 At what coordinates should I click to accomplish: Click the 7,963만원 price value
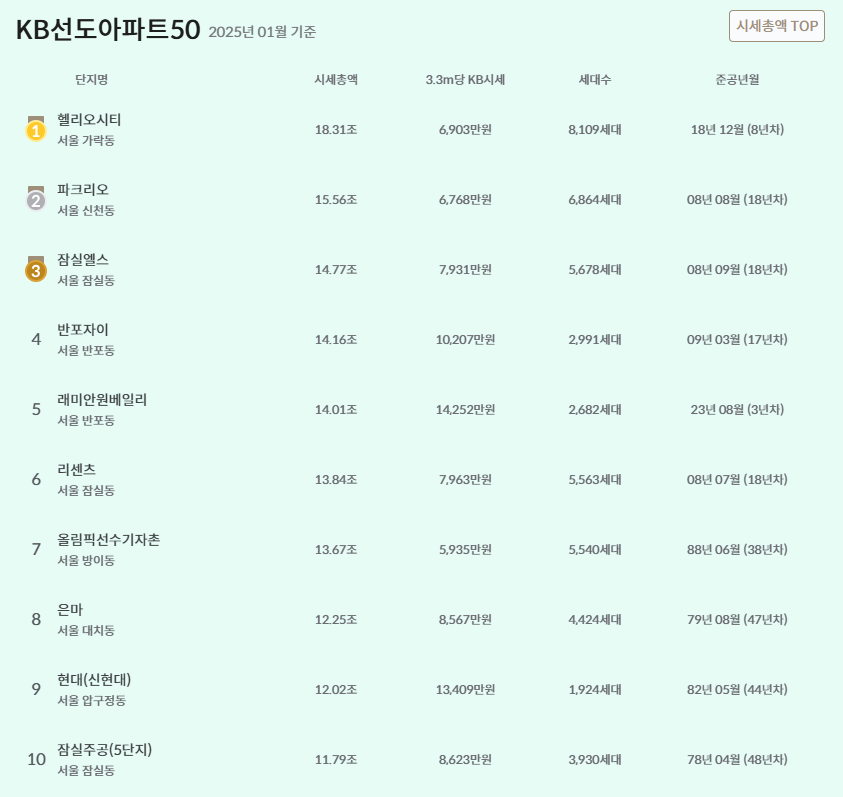coord(465,479)
